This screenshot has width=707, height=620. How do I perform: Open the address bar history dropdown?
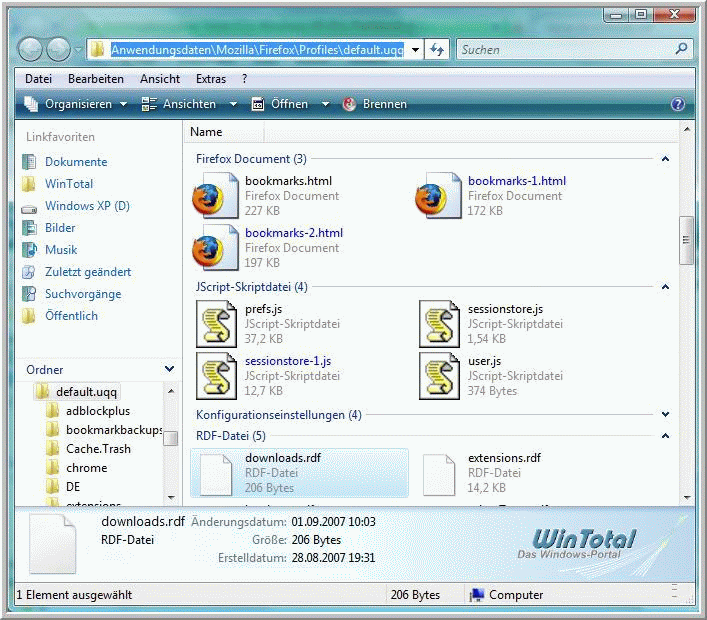point(415,50)
